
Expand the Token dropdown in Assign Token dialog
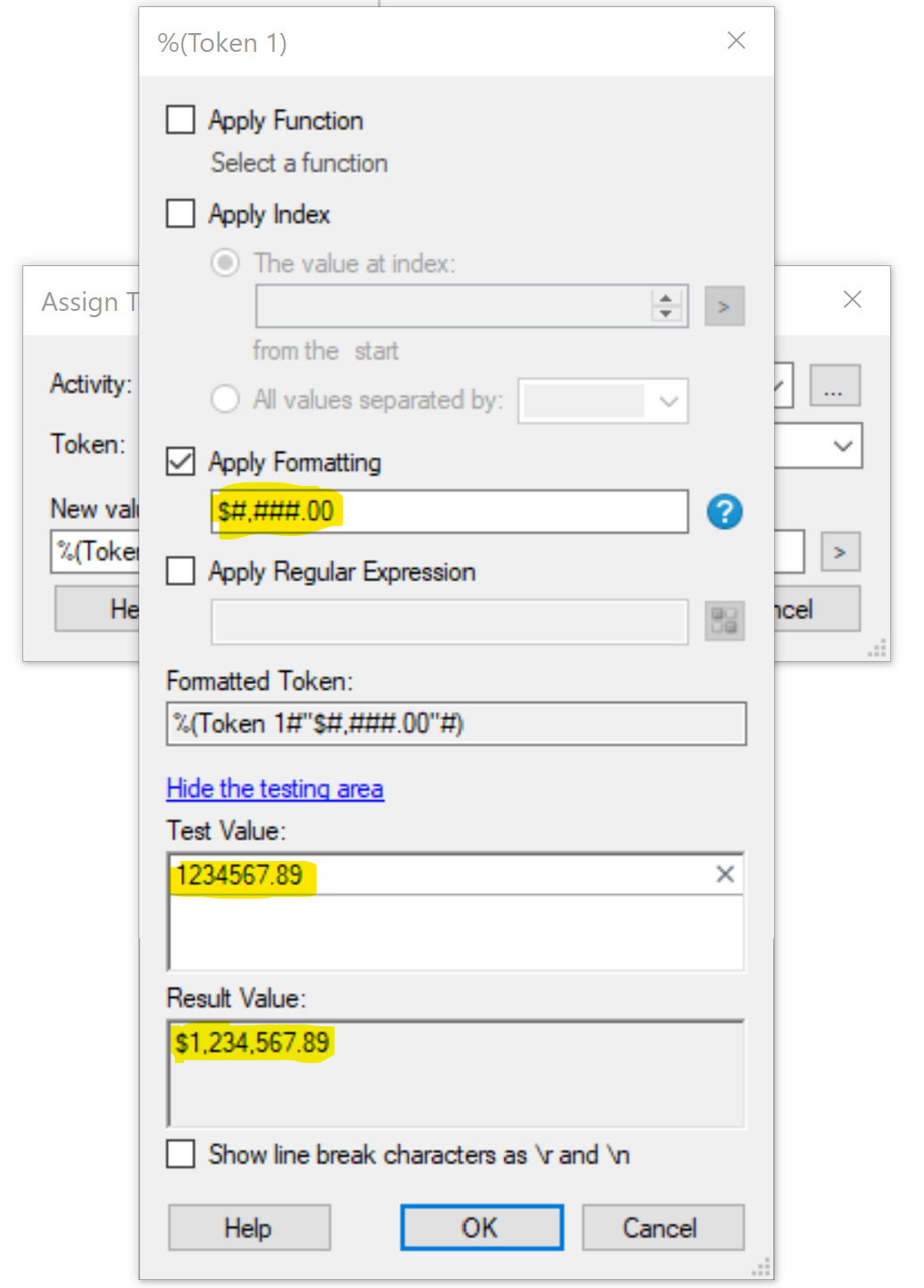[x=842, y=445]
